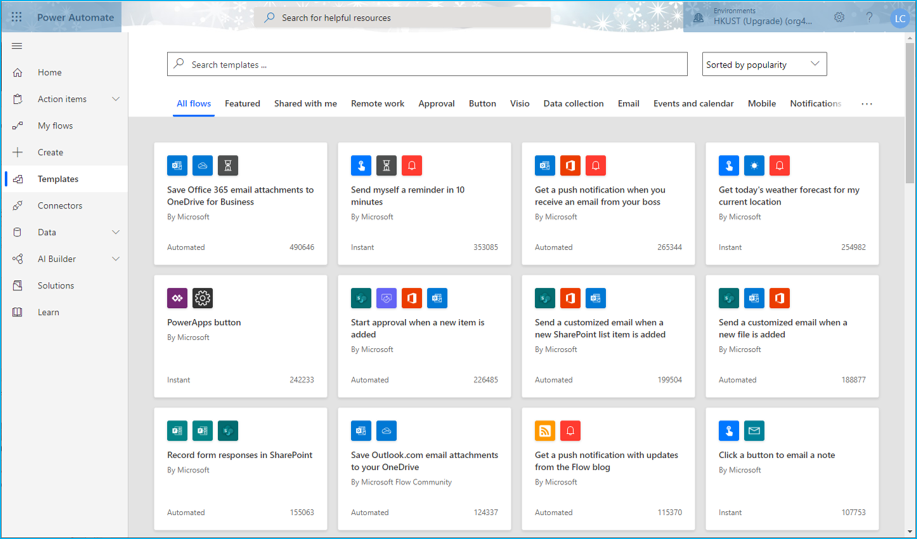The height and width of the screenshot is (539, 917).
Task: Click OneDrive cloud icon on Office 365 attachments card
Action: tap(202, 165)
